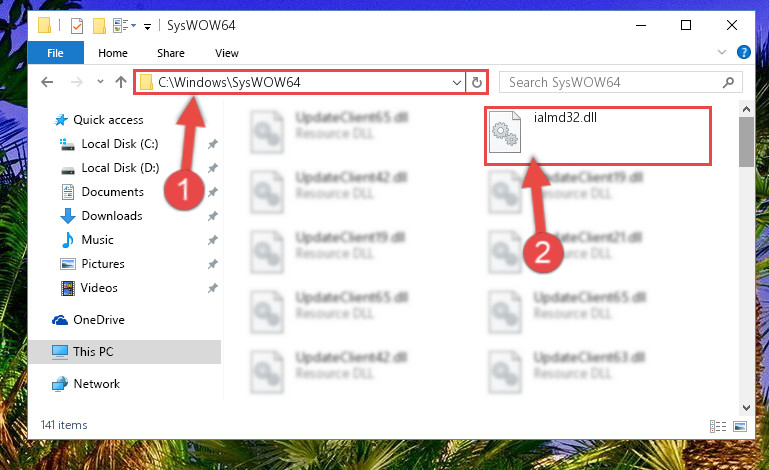
Task: Go back using the back arrow
Action: (47, 82)
